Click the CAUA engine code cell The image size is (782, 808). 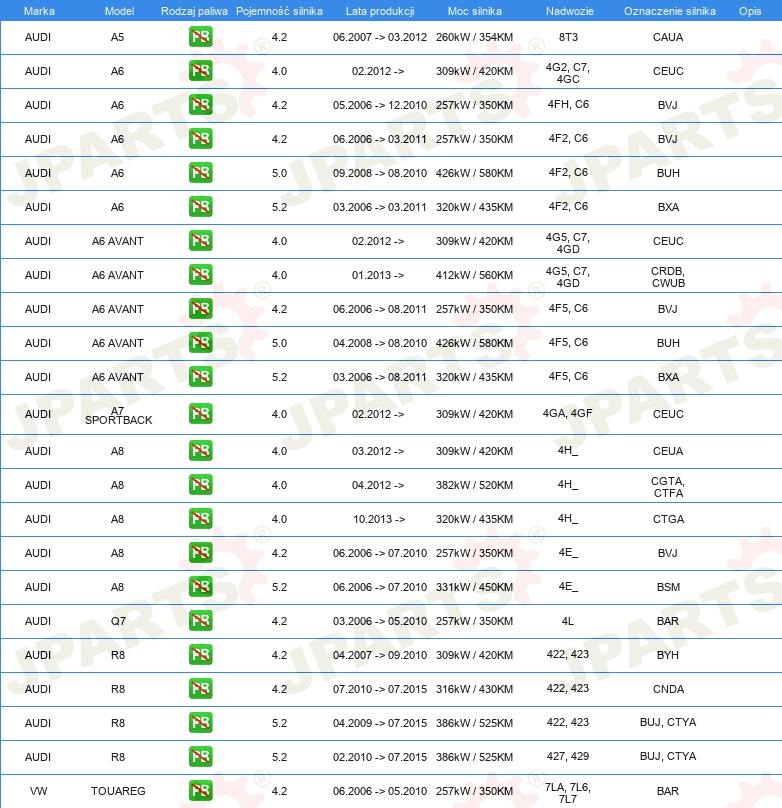click(668, 38)
